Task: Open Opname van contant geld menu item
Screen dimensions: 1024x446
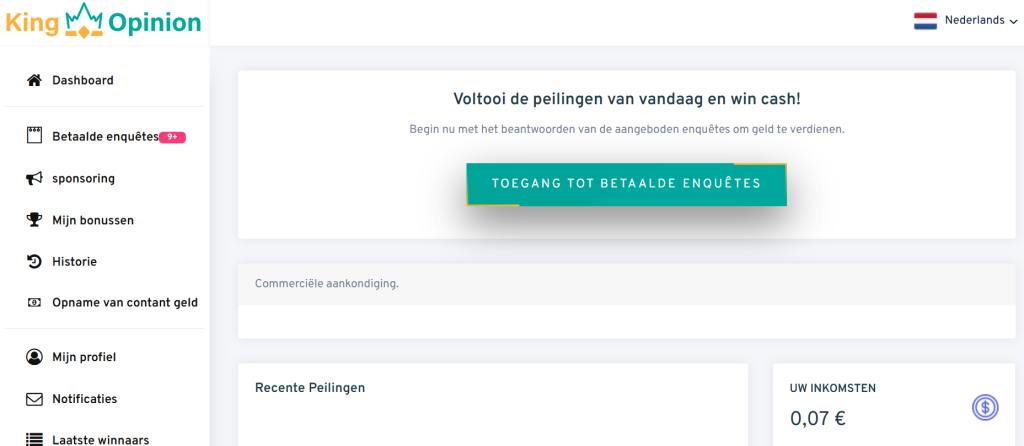Action: coord(125,302)
